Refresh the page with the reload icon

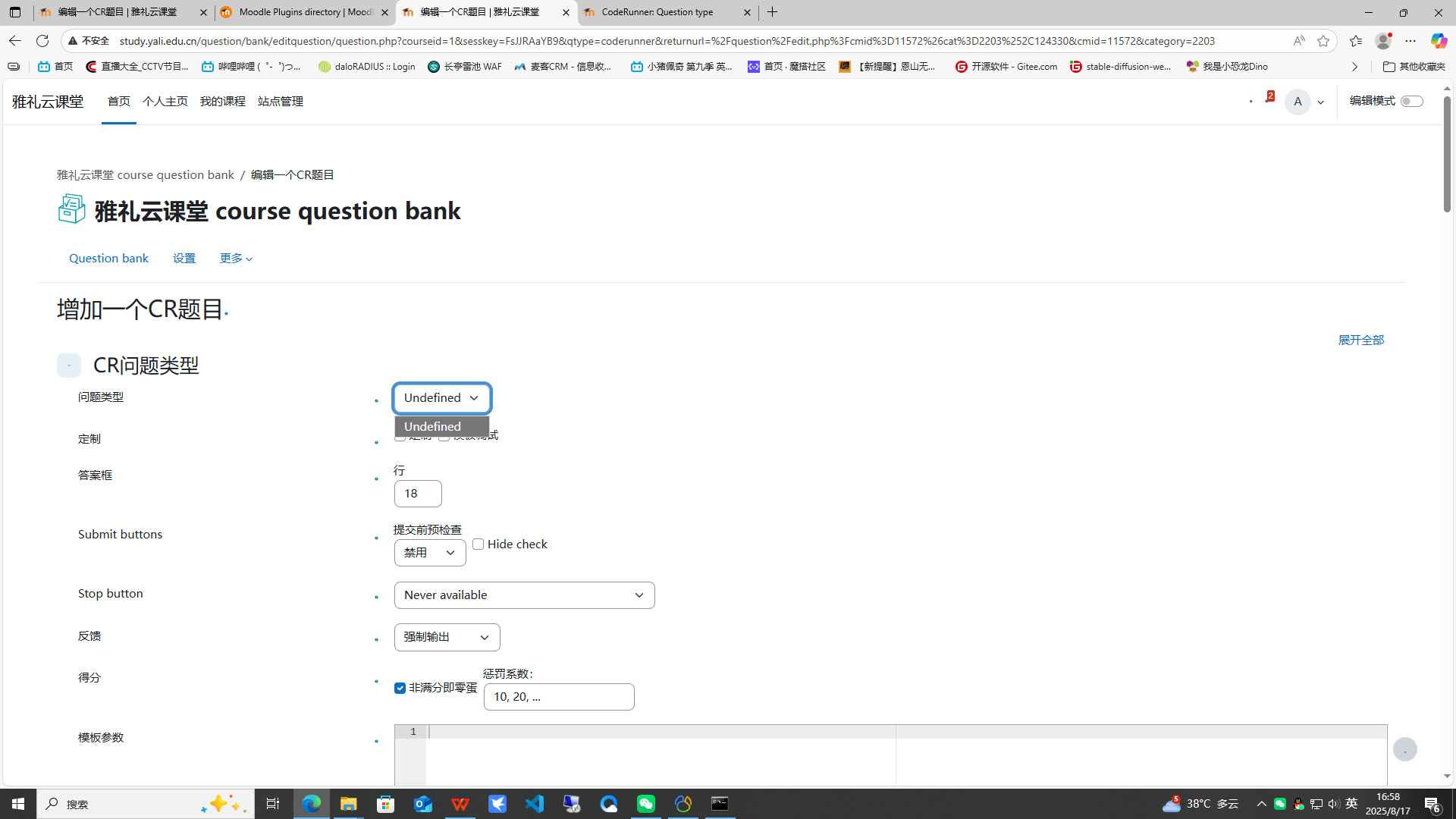(x=42, y=41)
